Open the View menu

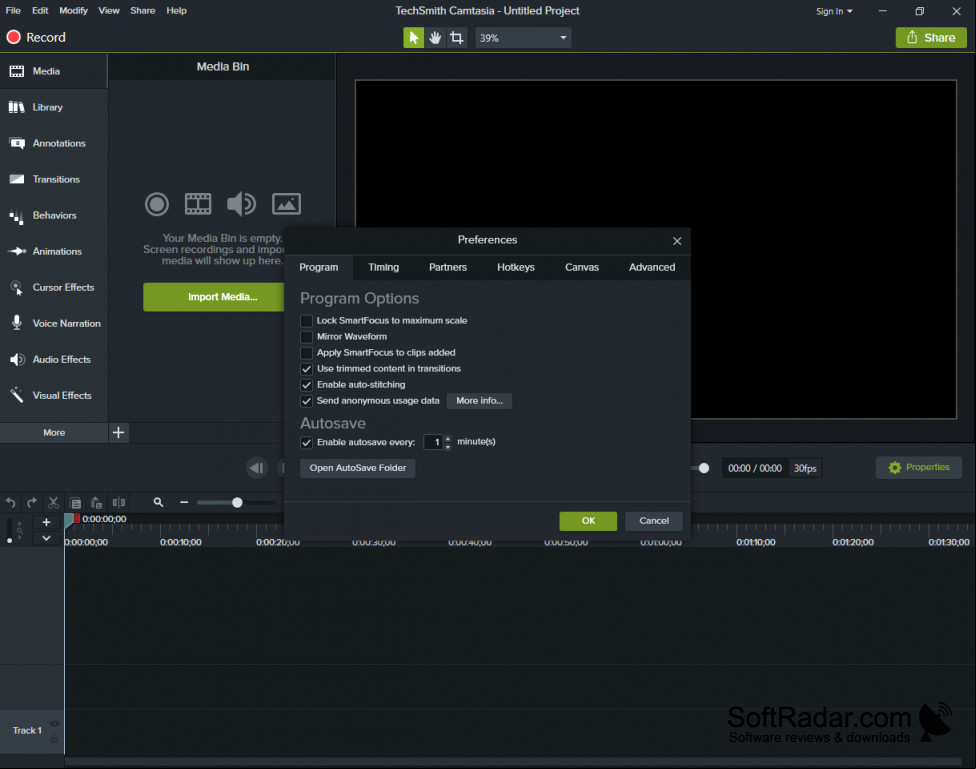(x=109, y=11)
